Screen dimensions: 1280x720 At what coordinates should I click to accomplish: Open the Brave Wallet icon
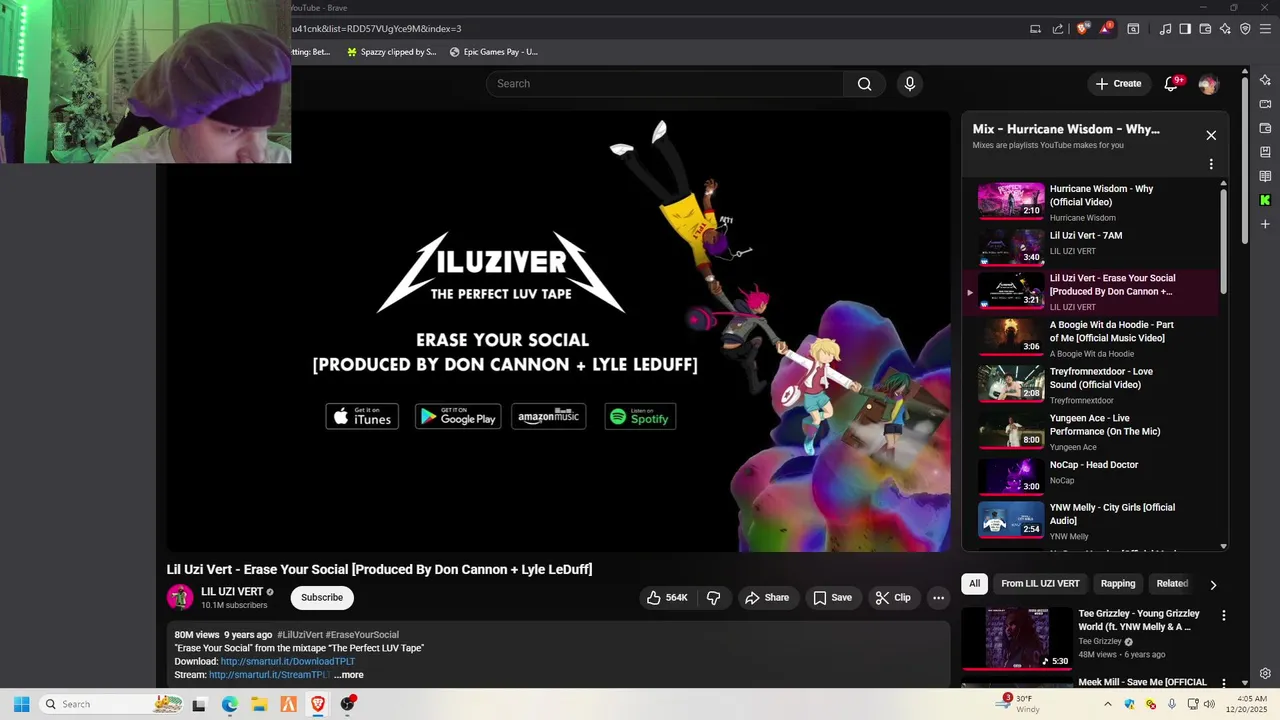point(1205,29)
